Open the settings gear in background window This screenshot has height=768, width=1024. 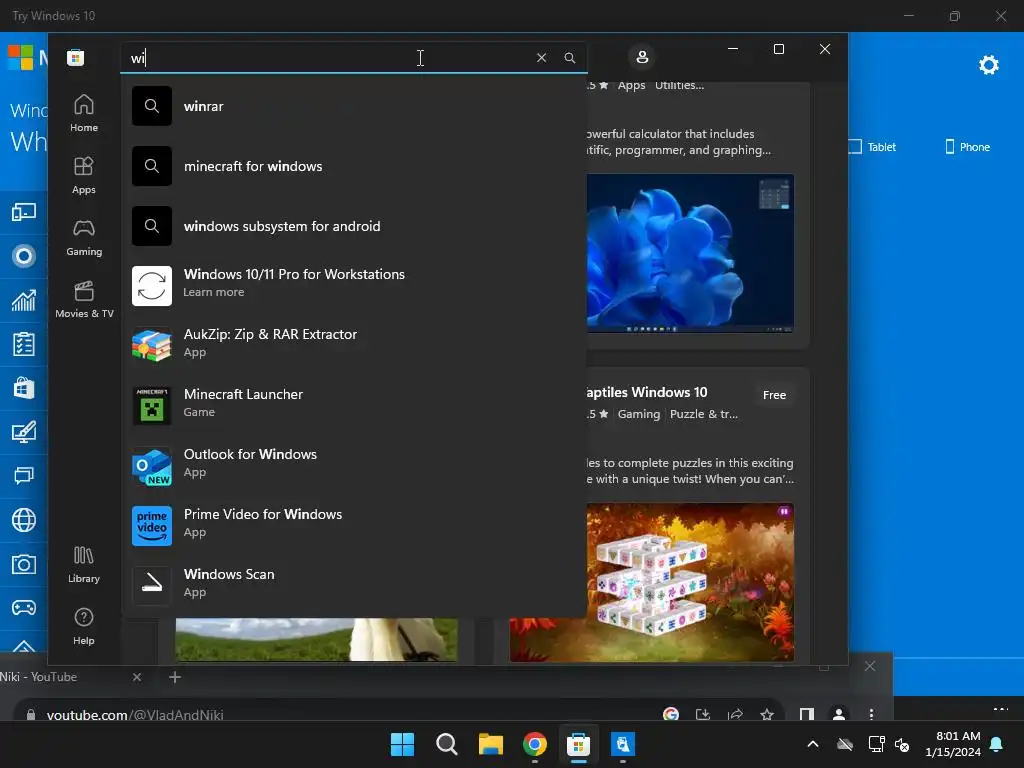point(988,65)
